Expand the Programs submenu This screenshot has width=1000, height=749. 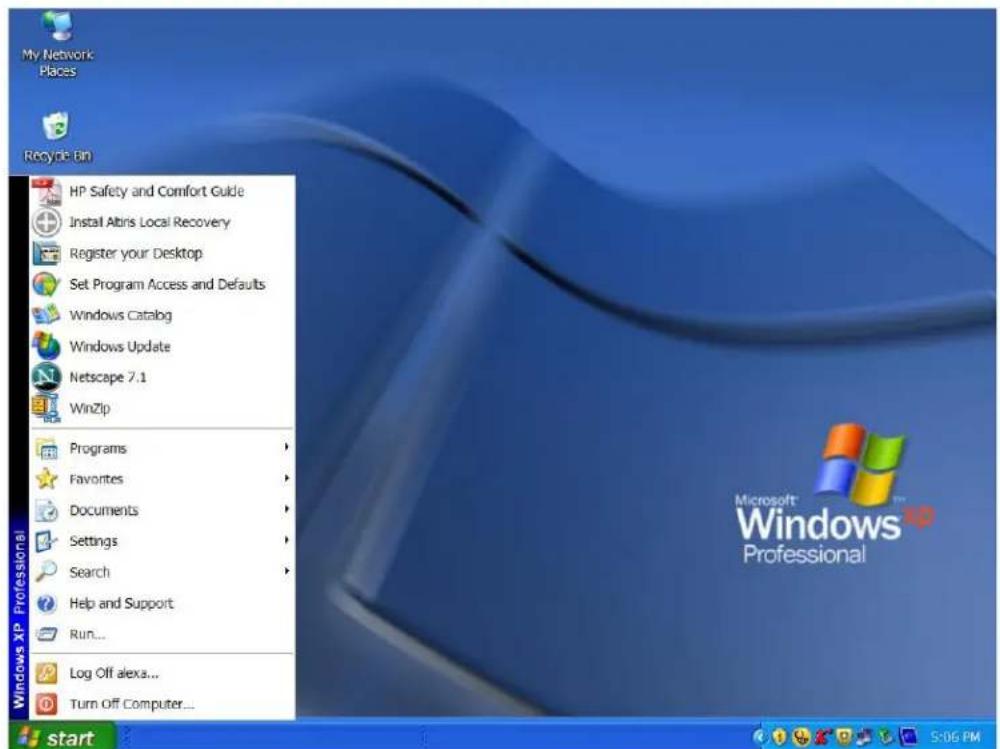click(x=162, y=449)
